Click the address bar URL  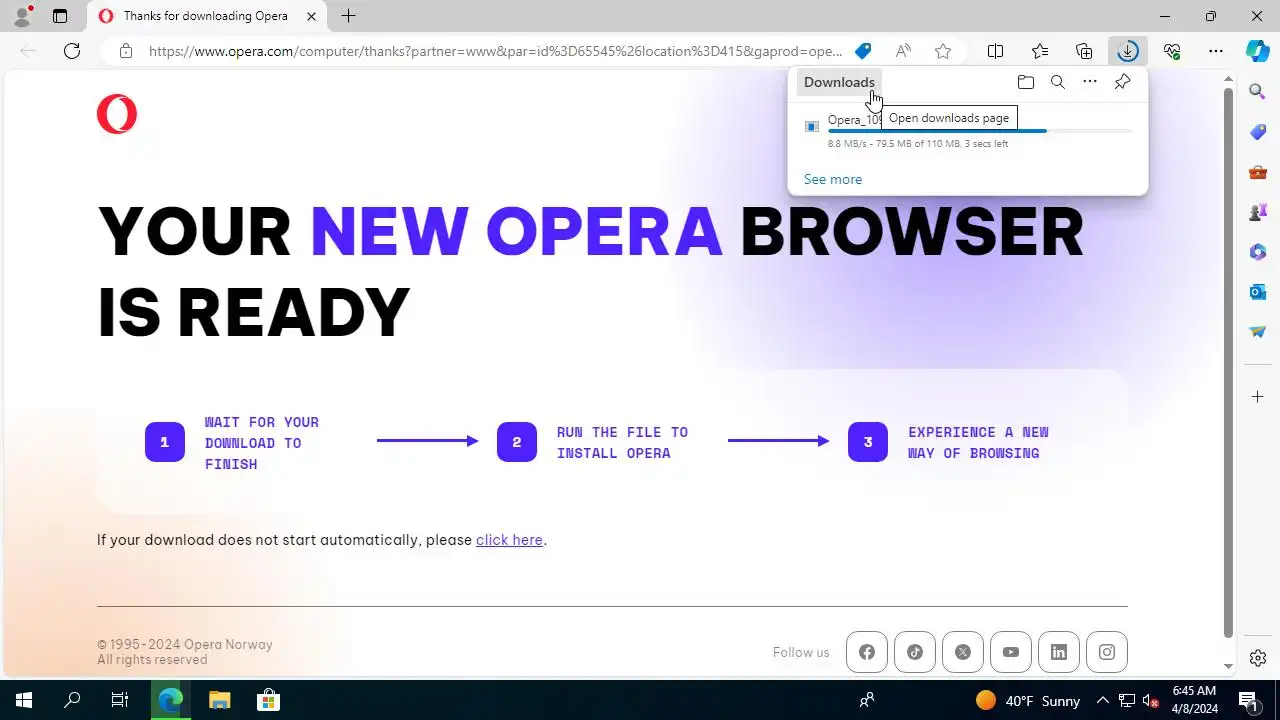(x=495, y=51)
